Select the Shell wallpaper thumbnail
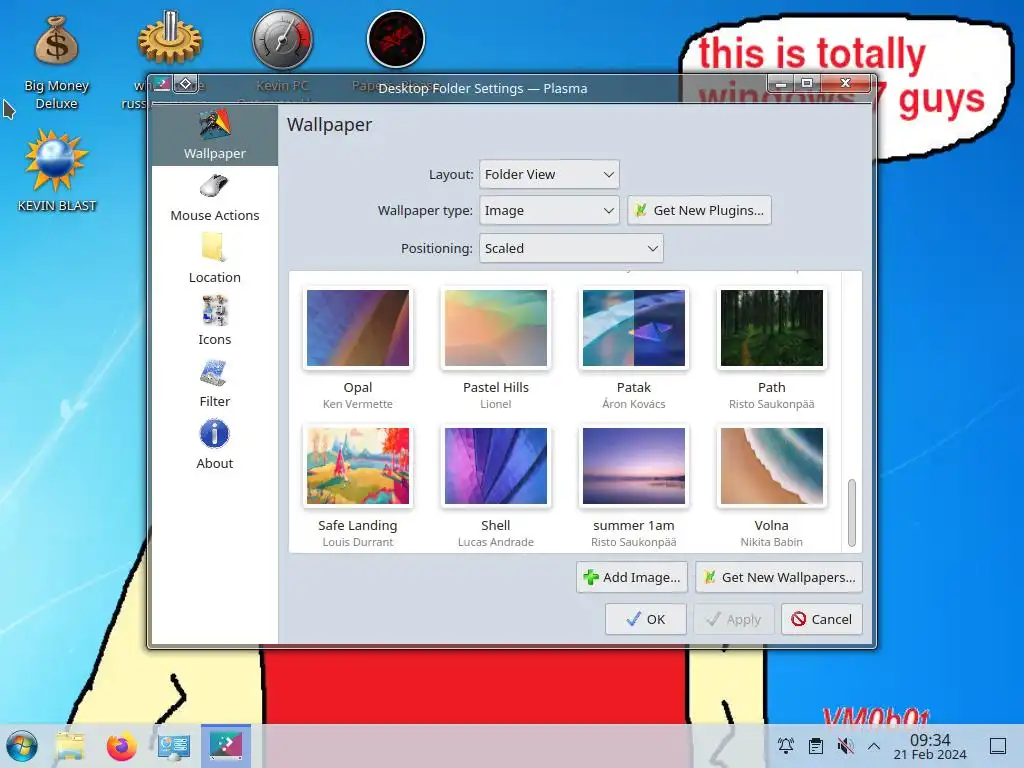This screenshot has height=768, width=1024. click(496, 466)
